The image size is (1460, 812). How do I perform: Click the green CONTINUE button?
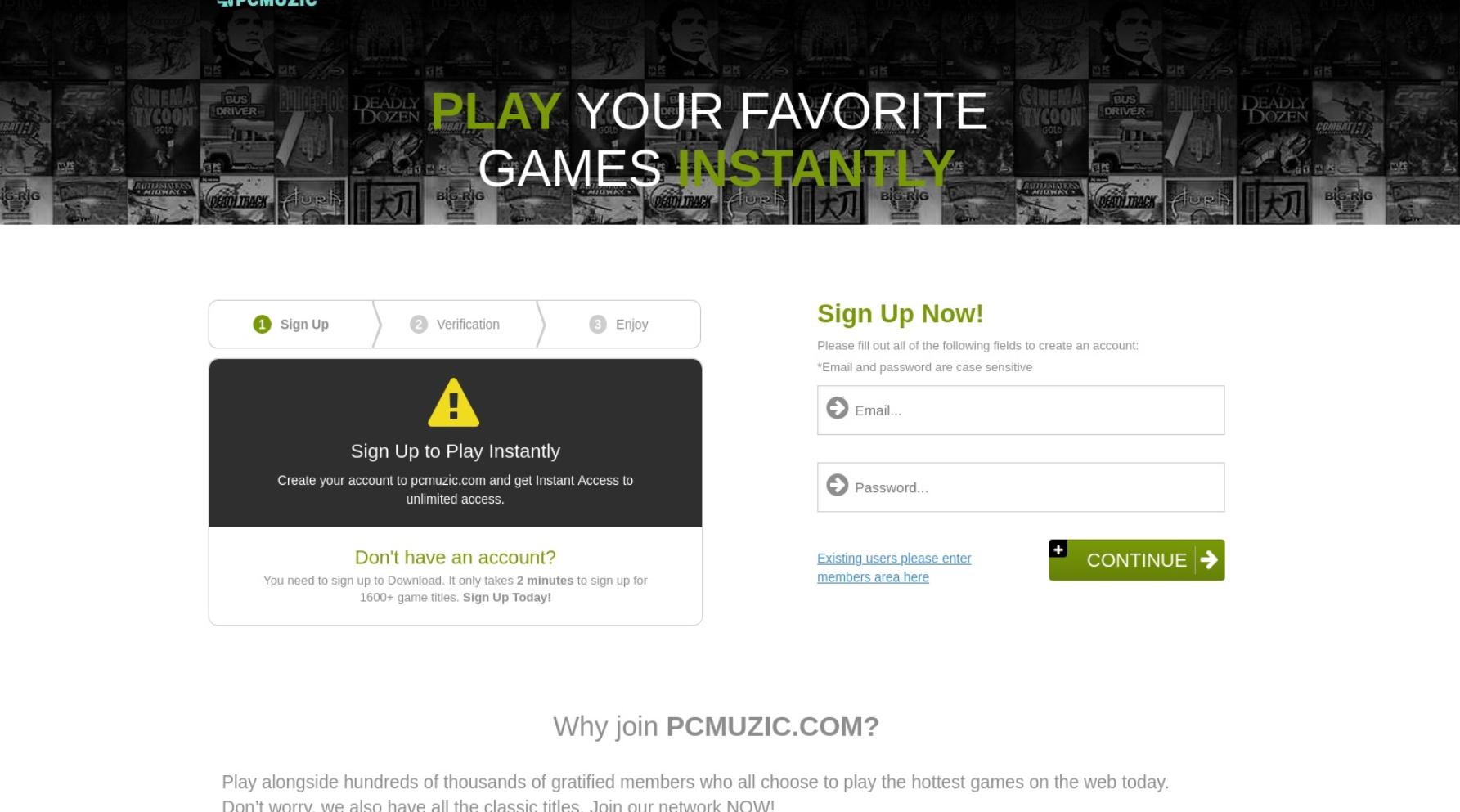point(1137,560)
